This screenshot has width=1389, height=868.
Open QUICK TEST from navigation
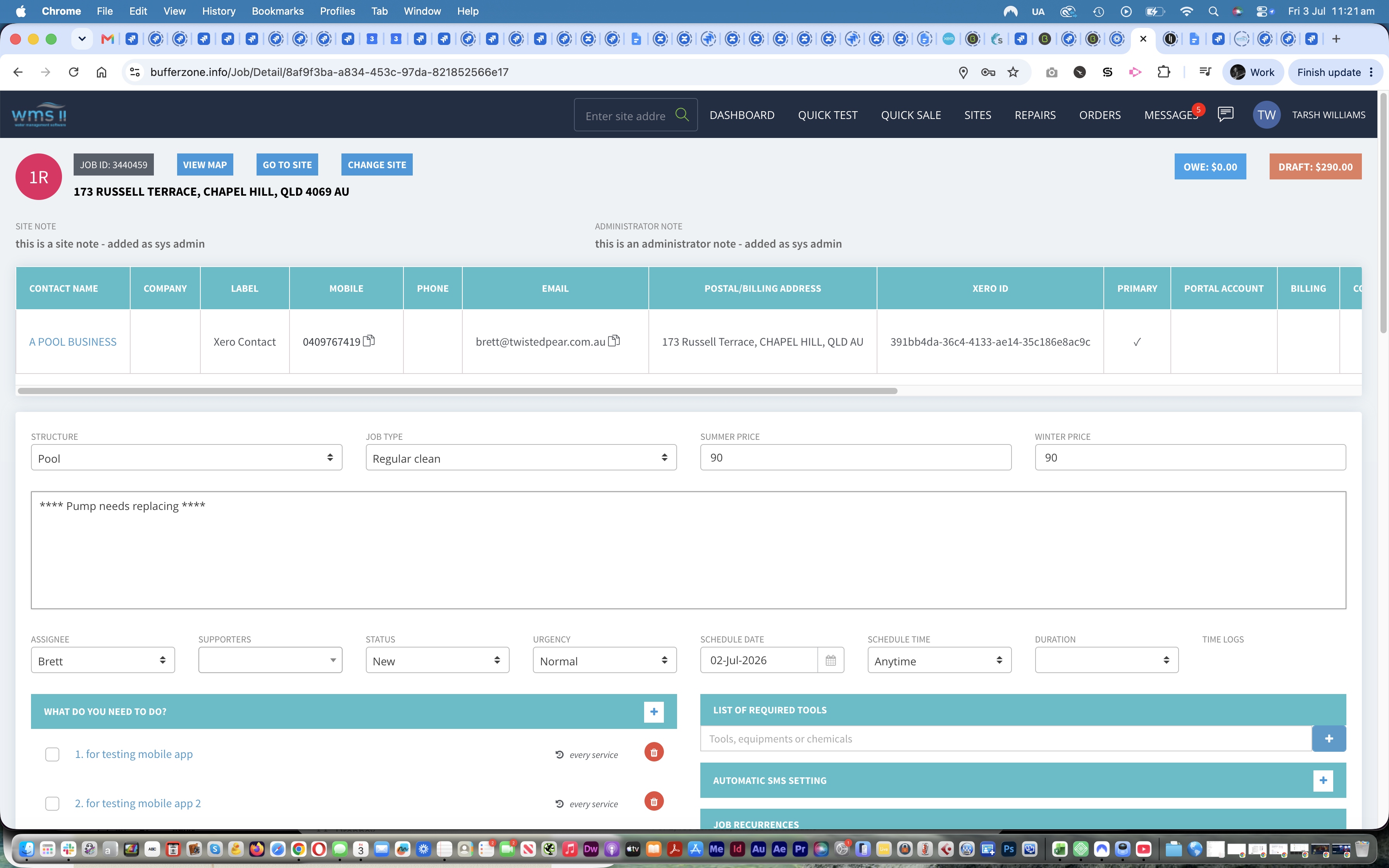coord(828,115)
